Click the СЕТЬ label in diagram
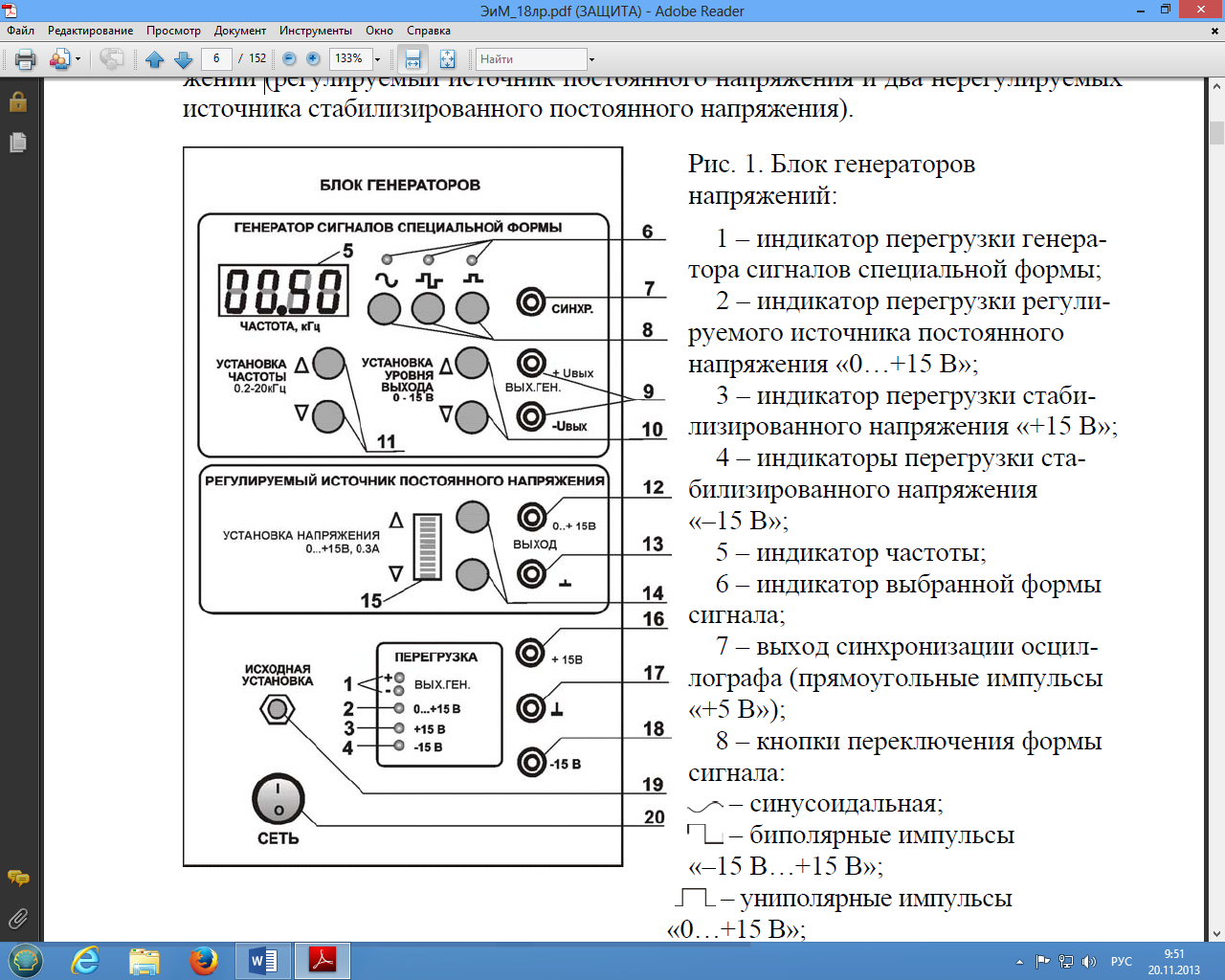 278,838
